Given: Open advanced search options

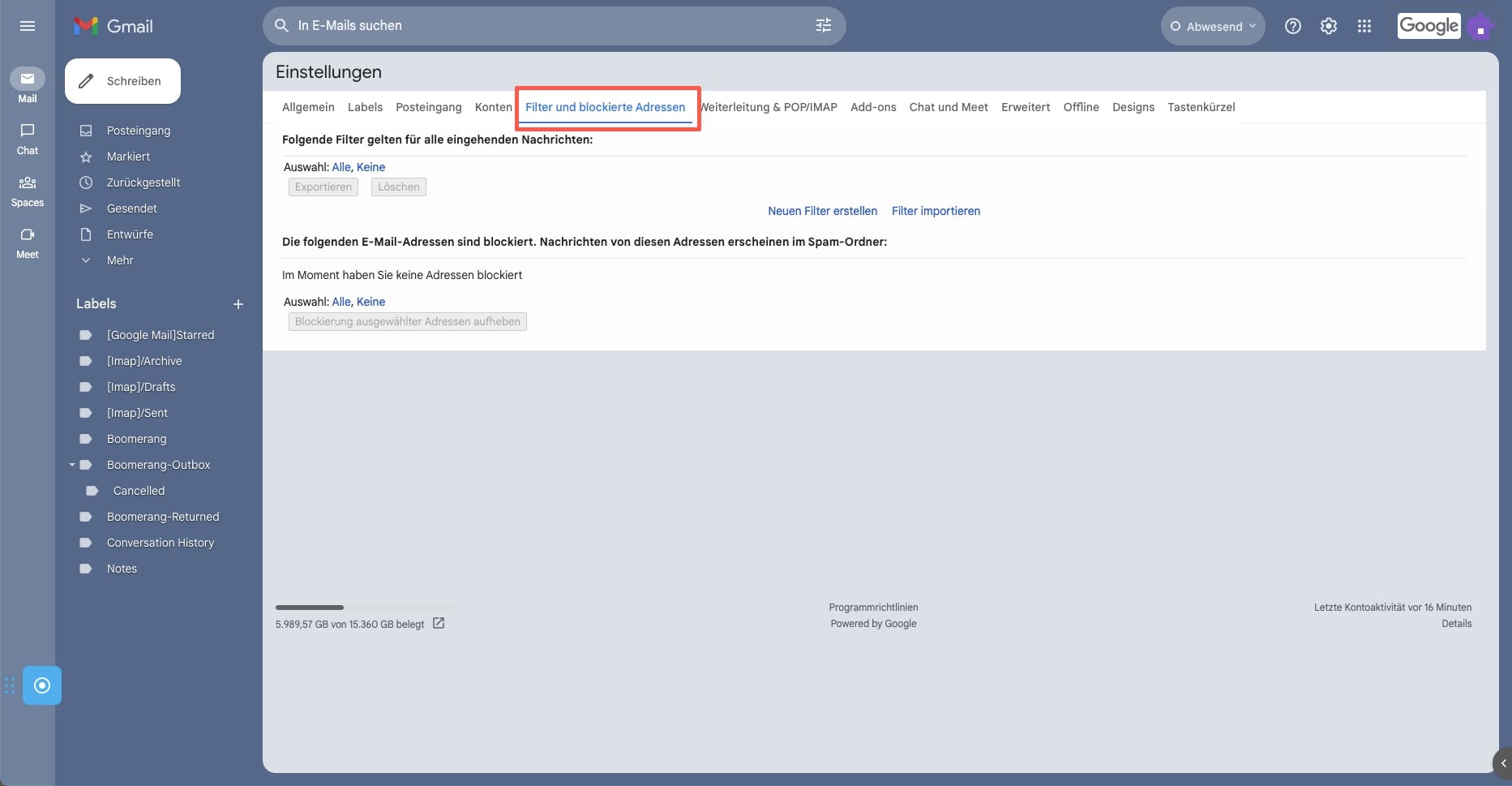Looking at the screenshot, I should 823,25.
